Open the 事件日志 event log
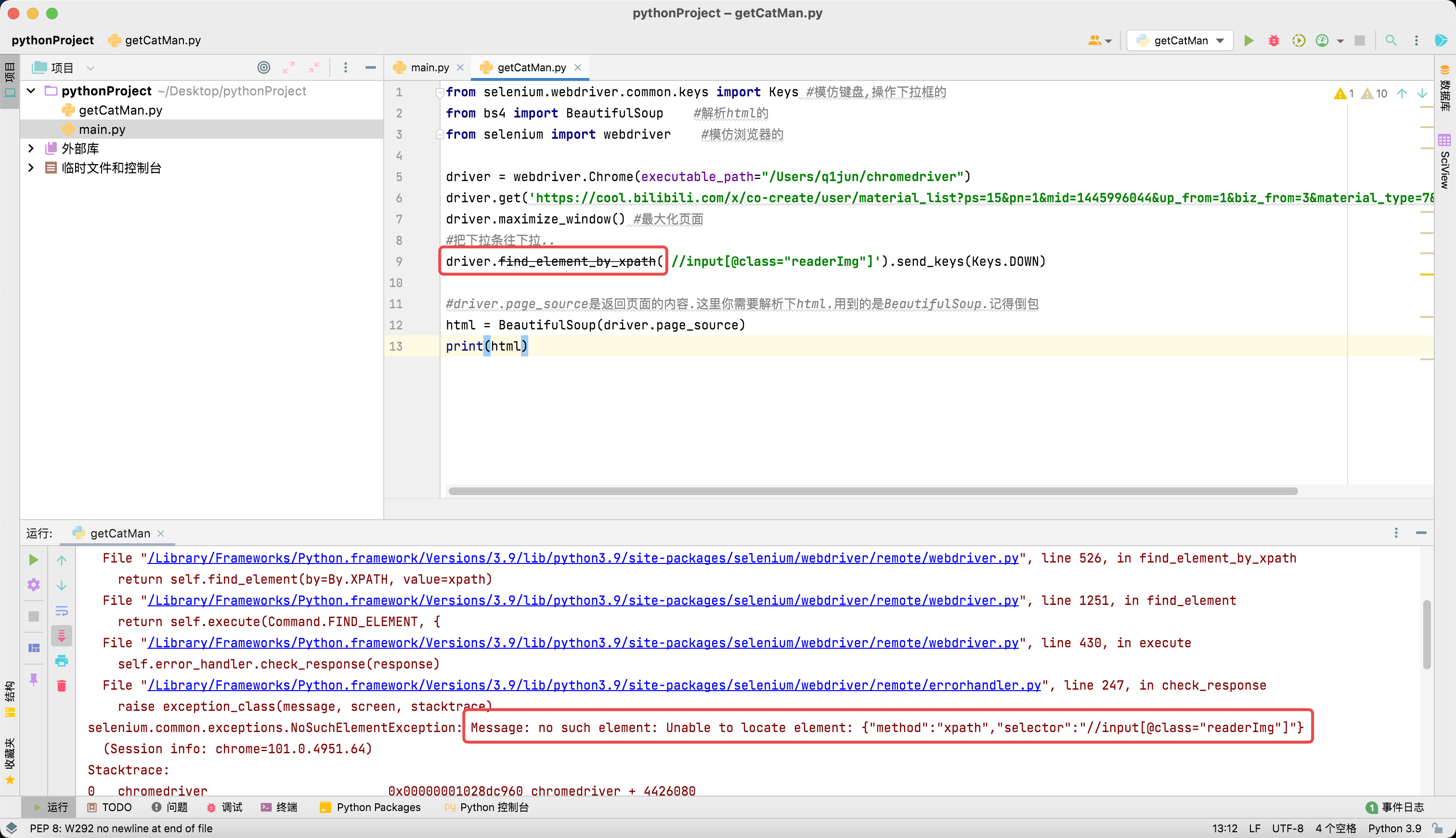Screen dimensions: 1456x838 click(1395, 807)
